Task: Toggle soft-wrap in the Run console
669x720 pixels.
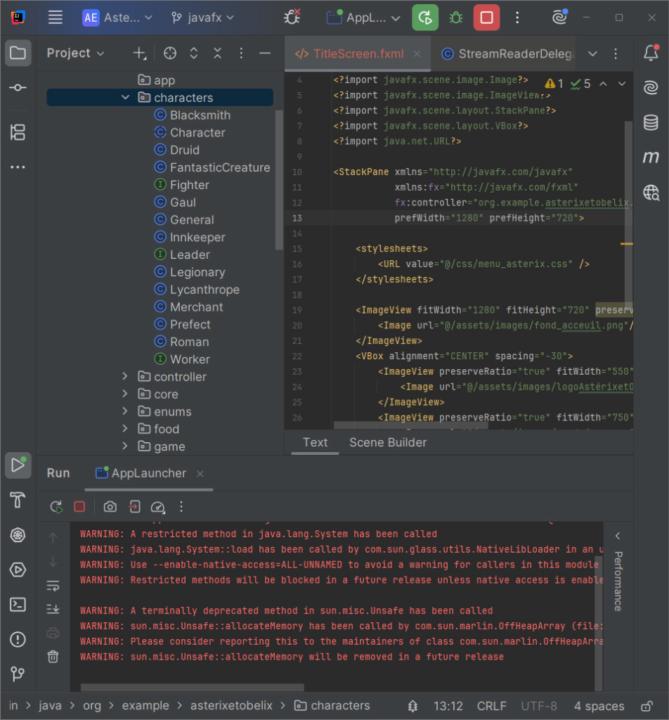Action: (53, 585)
